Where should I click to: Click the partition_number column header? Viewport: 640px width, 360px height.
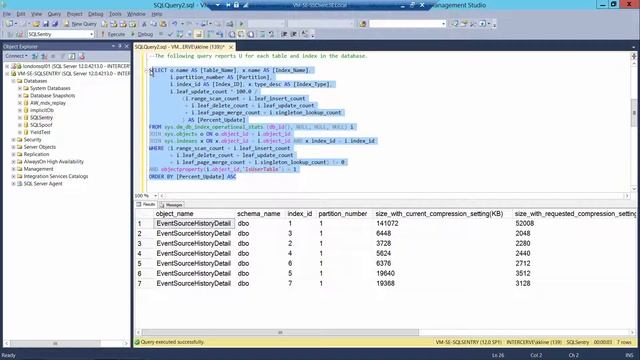pyautogui.click(x=343, y=214)
